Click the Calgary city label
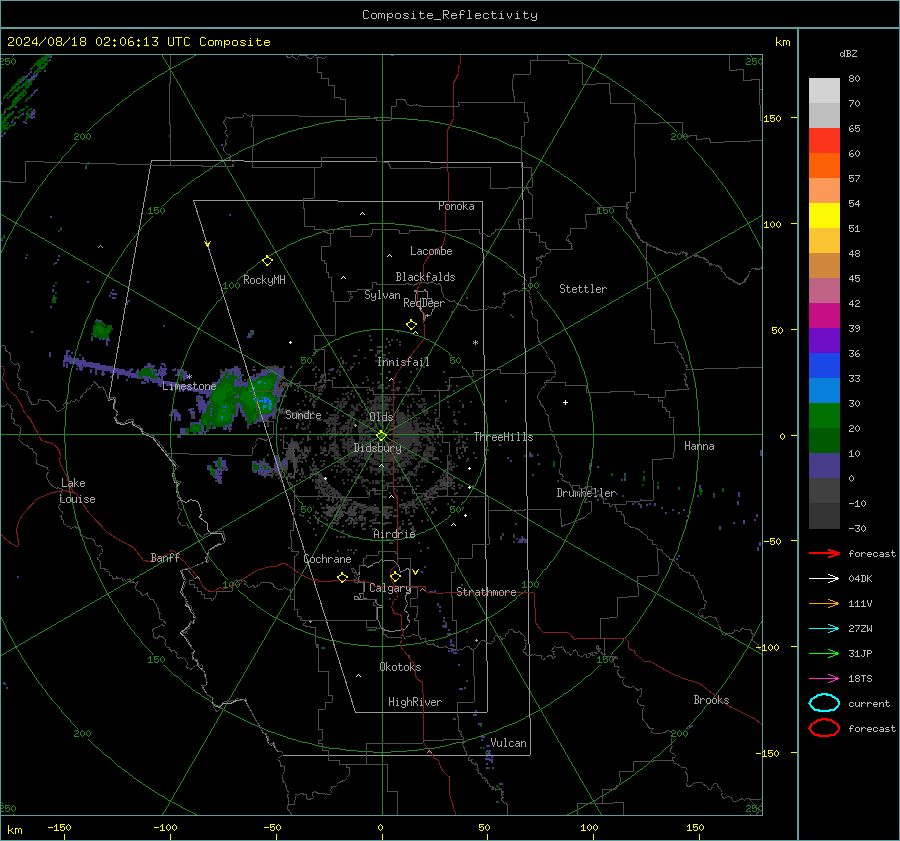This screenshot has width=900, height=841. click(390, 588)
